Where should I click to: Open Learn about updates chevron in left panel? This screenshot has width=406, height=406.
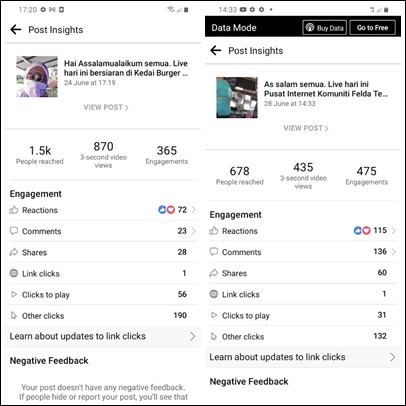(192, 336)
